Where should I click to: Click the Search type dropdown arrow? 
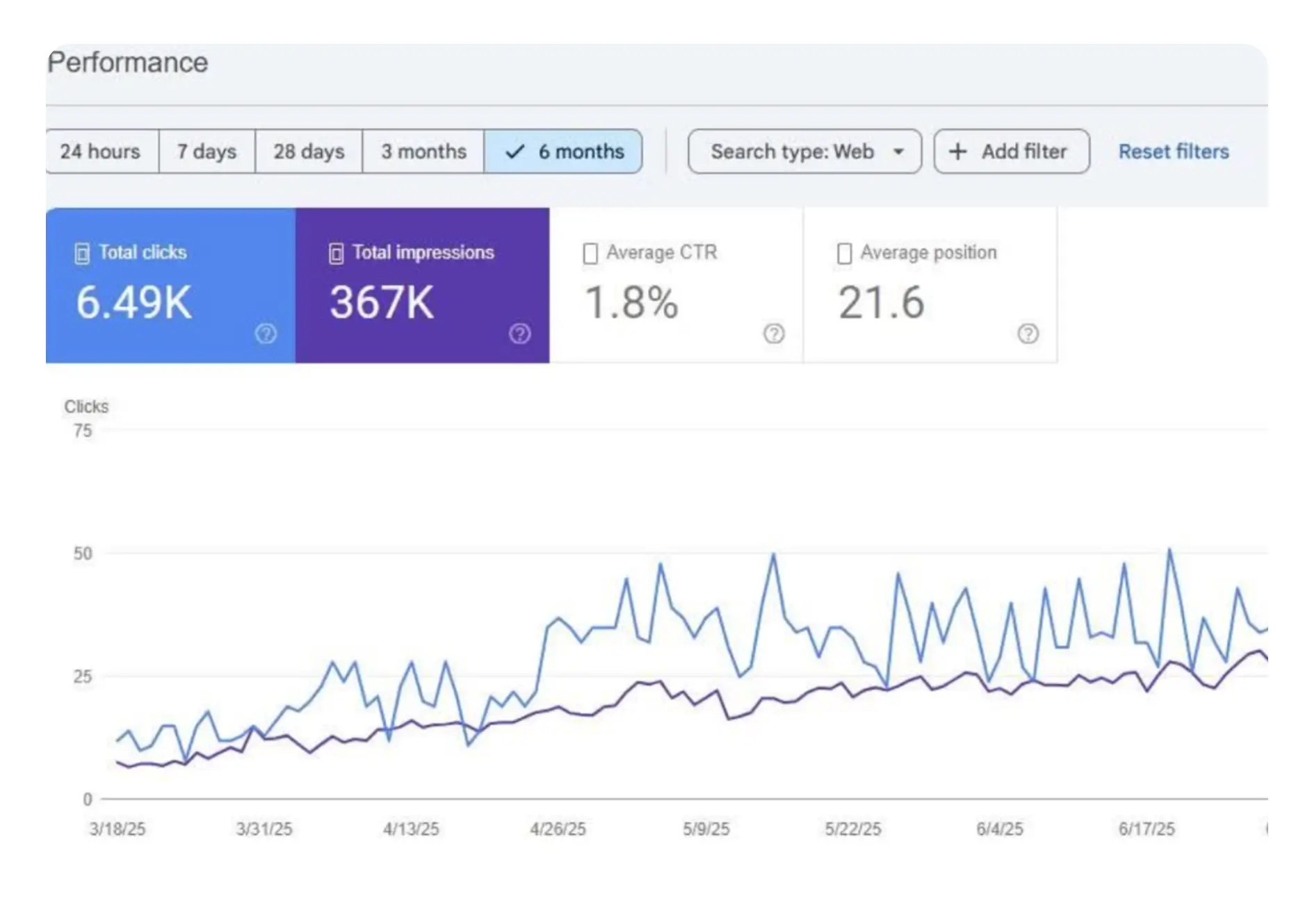[x=898, y=152]
